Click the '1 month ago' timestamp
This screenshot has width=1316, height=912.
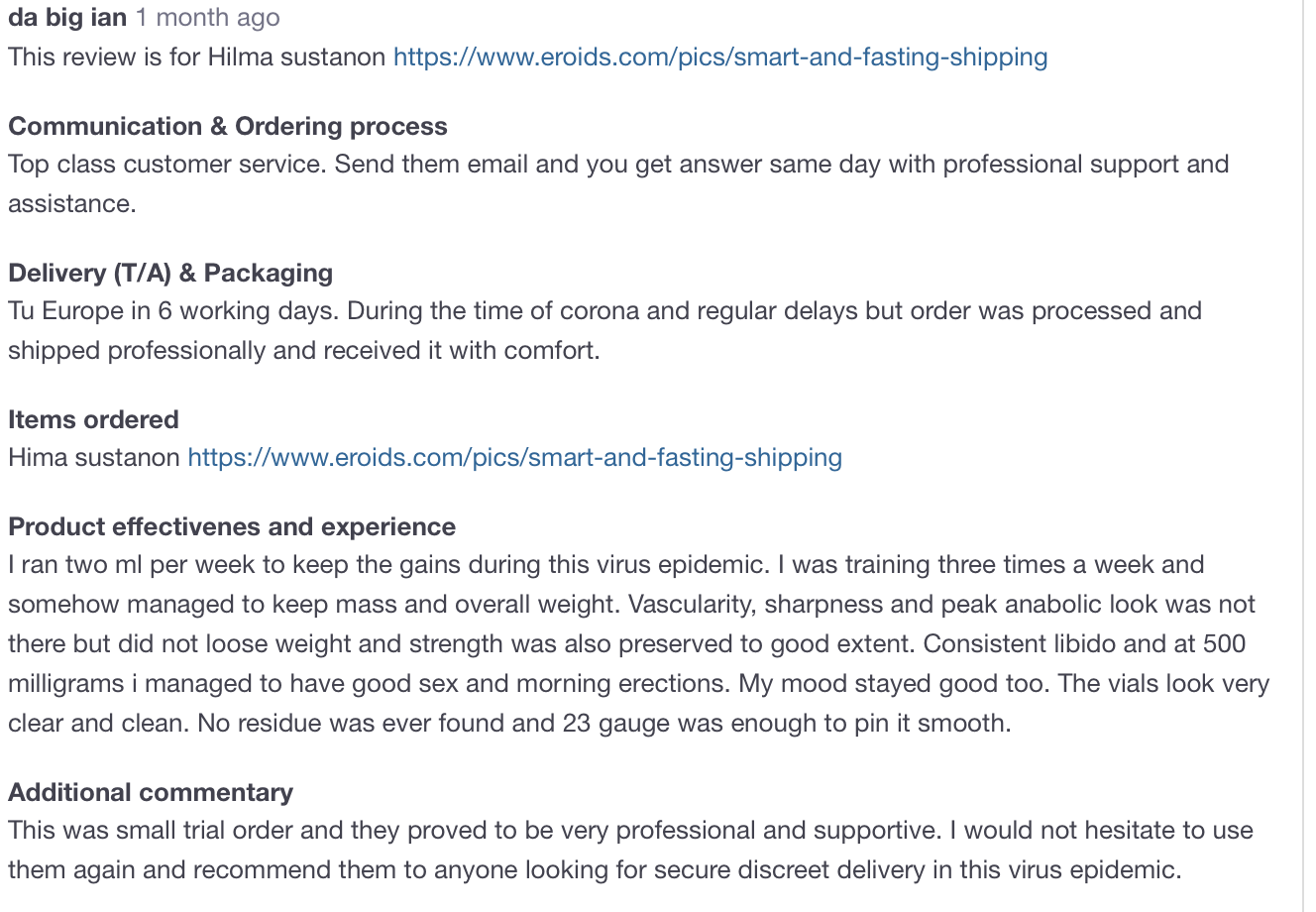(207, 18)
